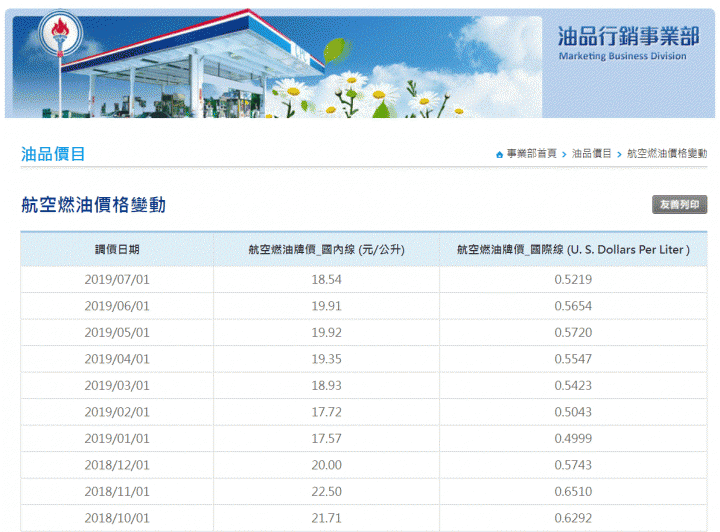Click domestic price 19.91

pyautogui.click(x=326, y=306)
